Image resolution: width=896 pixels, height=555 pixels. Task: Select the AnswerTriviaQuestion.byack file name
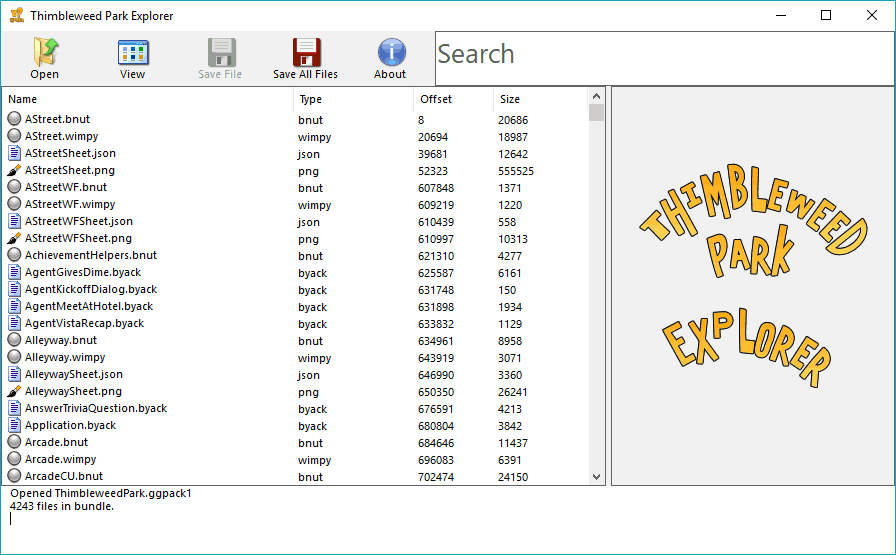coord(96,408)
